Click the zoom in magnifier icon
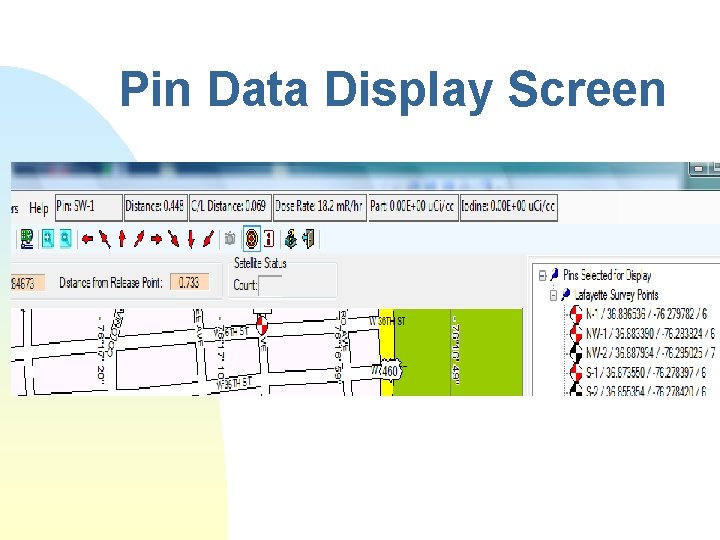Screen dimensions: 720x540 point(48,239)
